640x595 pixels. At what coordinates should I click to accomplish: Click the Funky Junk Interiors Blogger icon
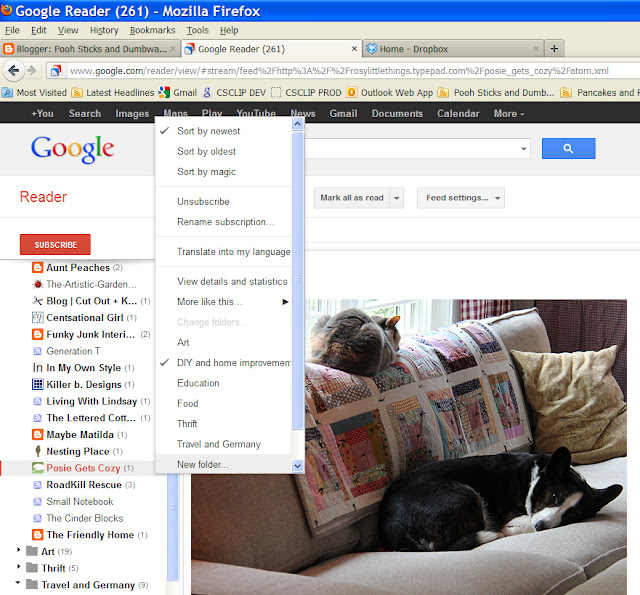(38, 335)
